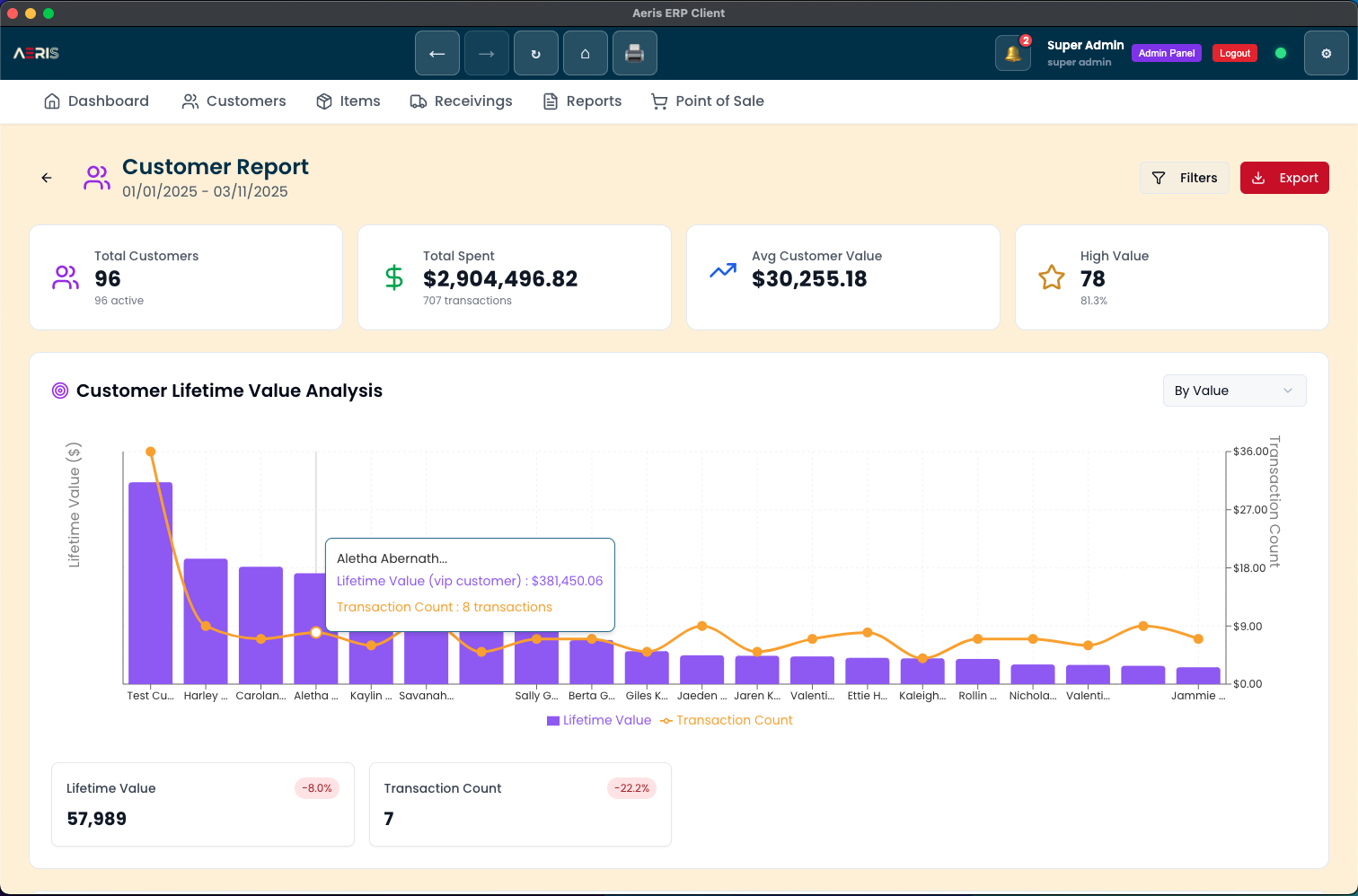
Task: Click the back arrow navigation icon
Action: [437, 53]
